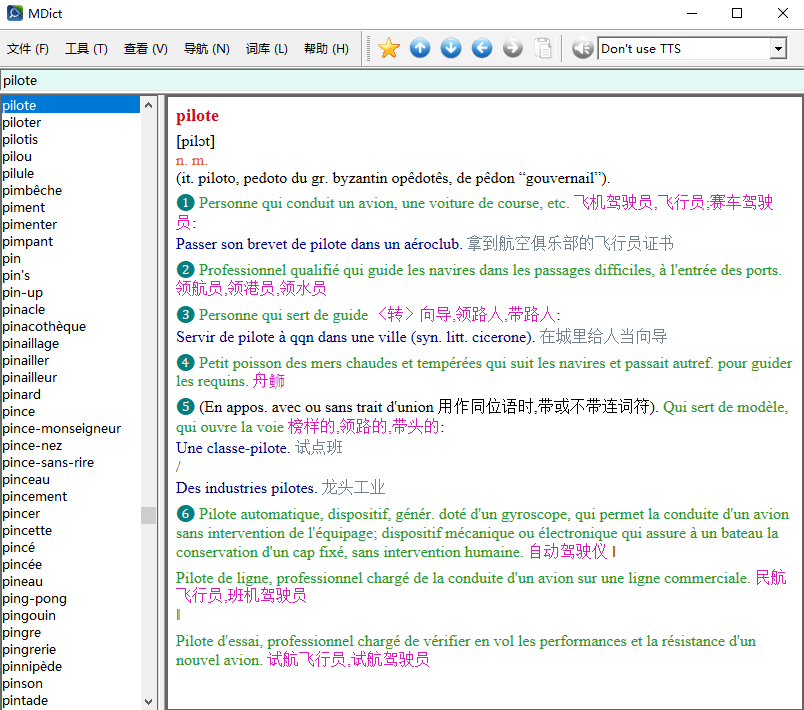Viewport: 804px width, 710px height.
Task: Go back with the blue left arrow
Action: tap(482, 48)
